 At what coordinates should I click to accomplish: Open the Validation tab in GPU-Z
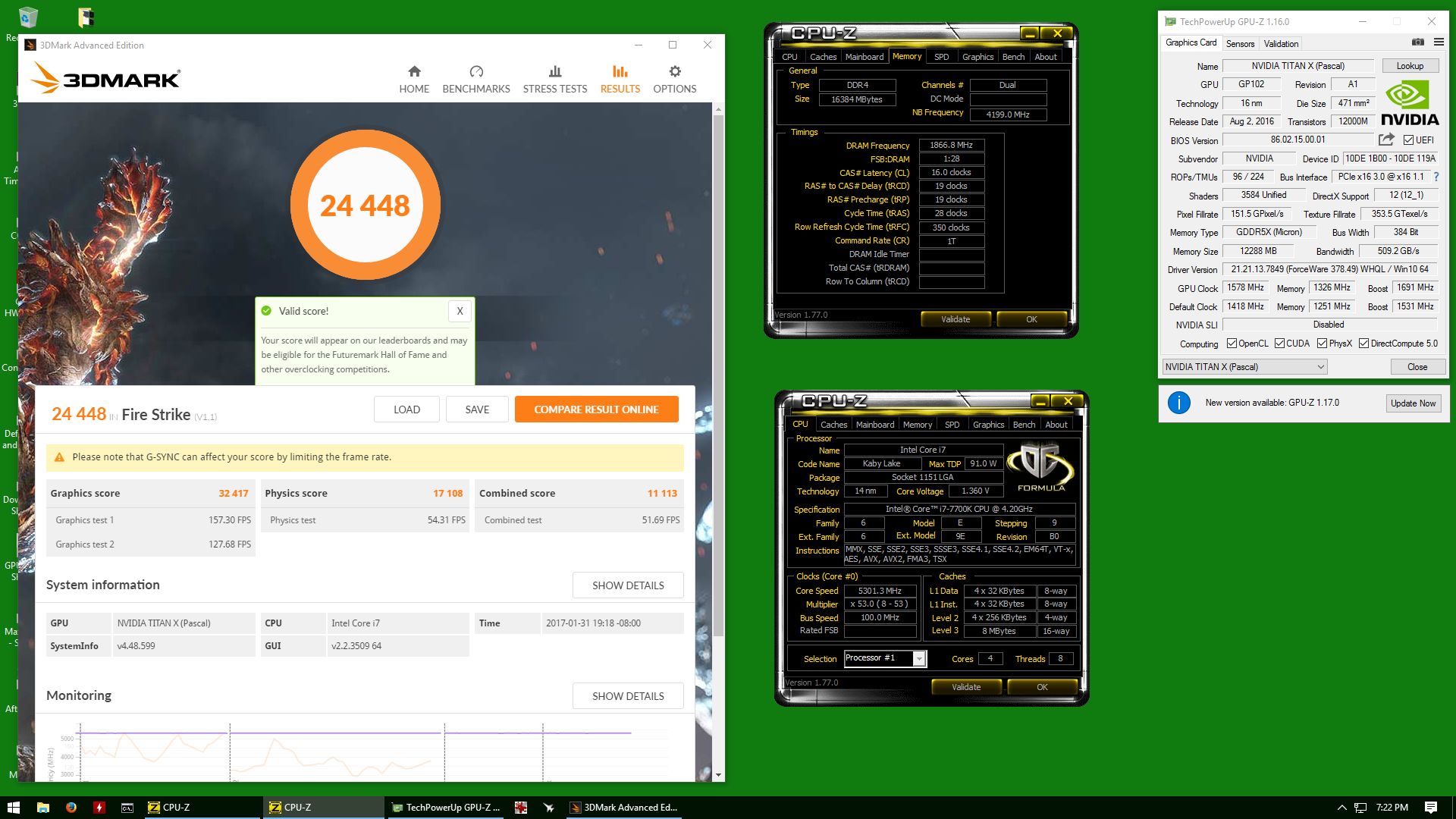(1281, 44)
